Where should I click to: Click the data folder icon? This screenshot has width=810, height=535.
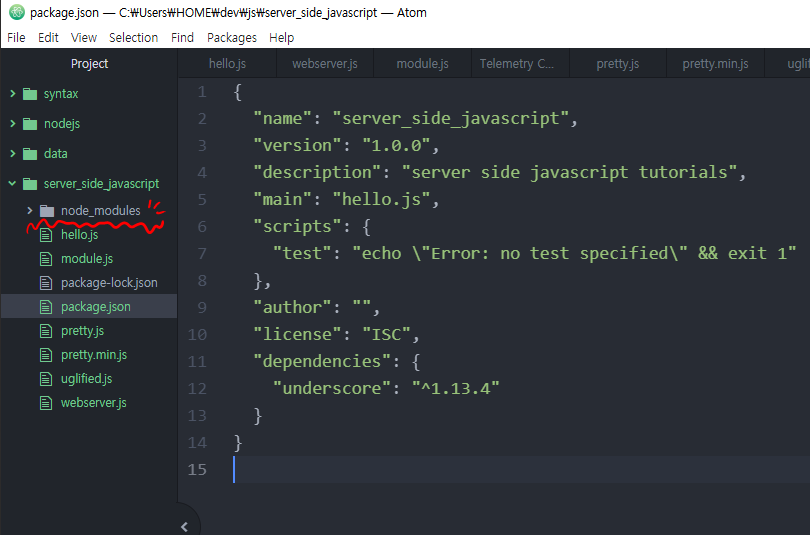coord(30,154)
